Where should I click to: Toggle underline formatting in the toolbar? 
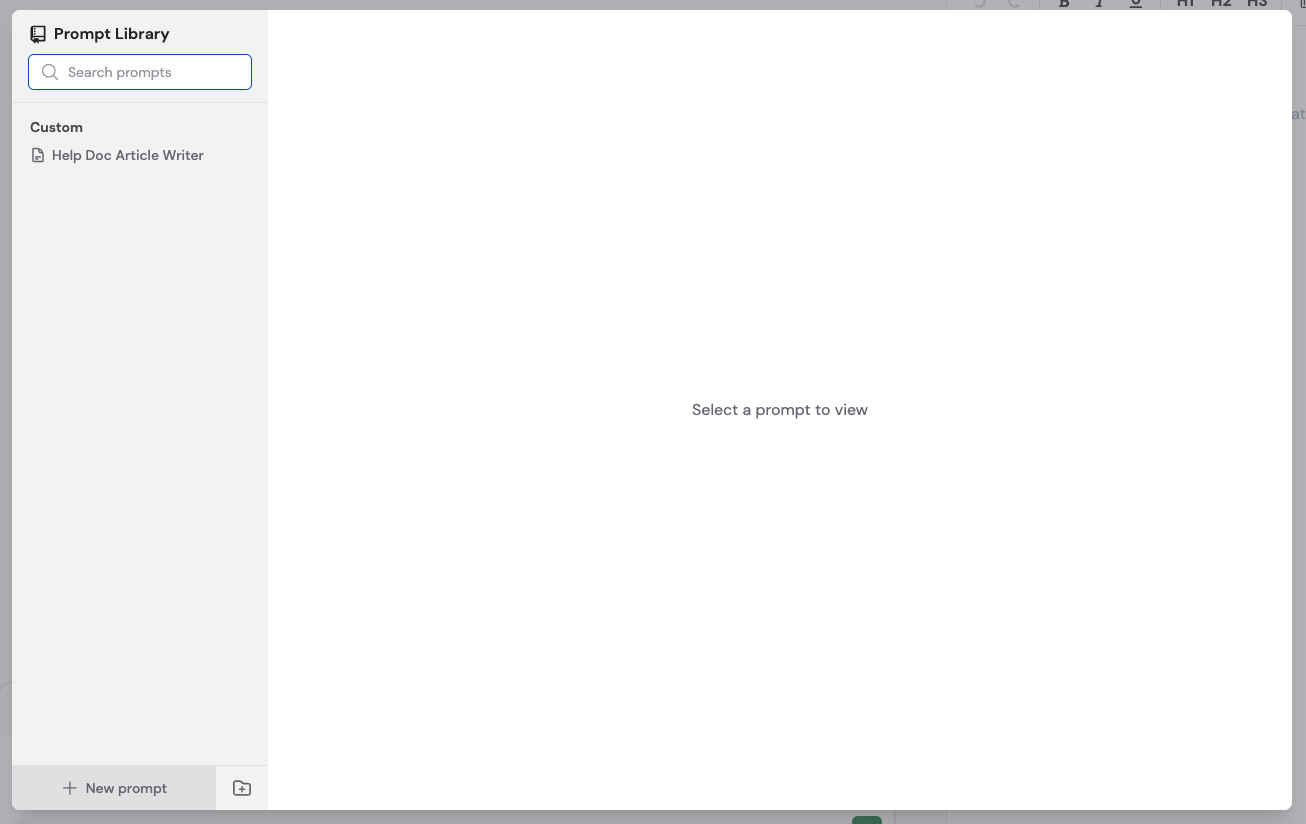(x=1135, y=4)
